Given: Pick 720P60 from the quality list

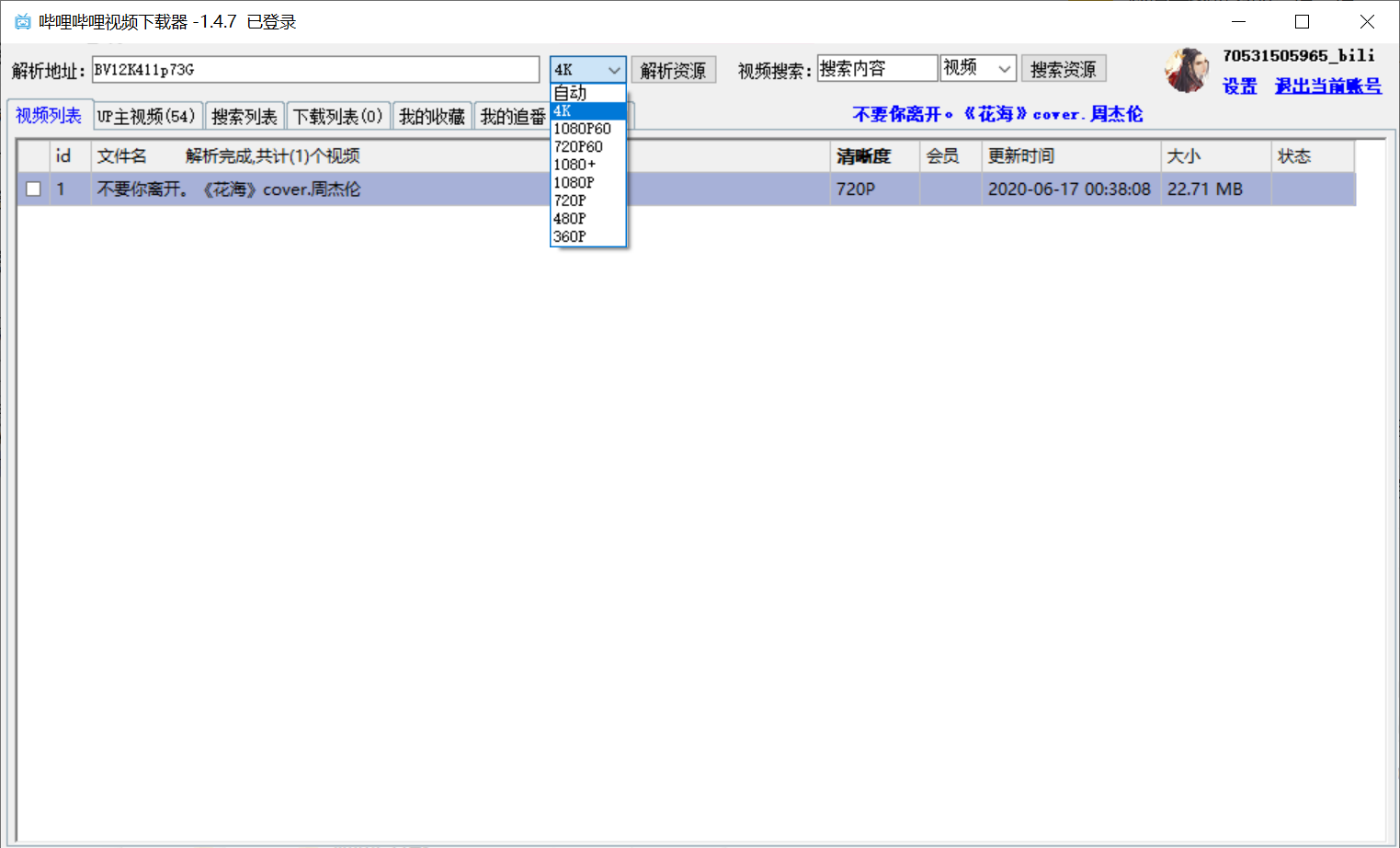Looking at the screenshot, I should pyautogui.click(x=588, y=147).
